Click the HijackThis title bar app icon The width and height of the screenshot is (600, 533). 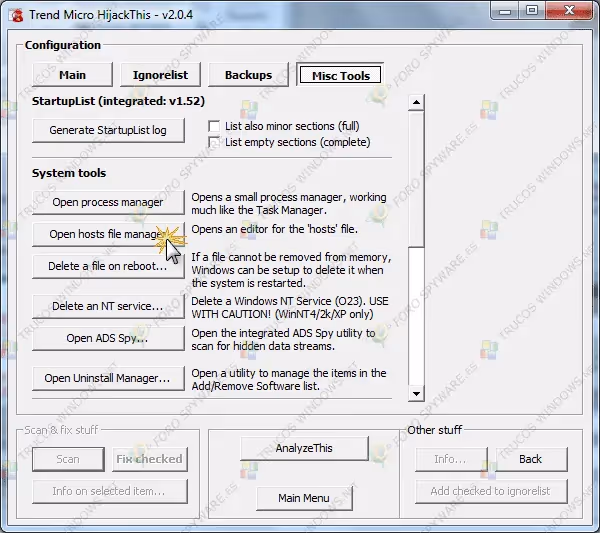coord(16,15)
